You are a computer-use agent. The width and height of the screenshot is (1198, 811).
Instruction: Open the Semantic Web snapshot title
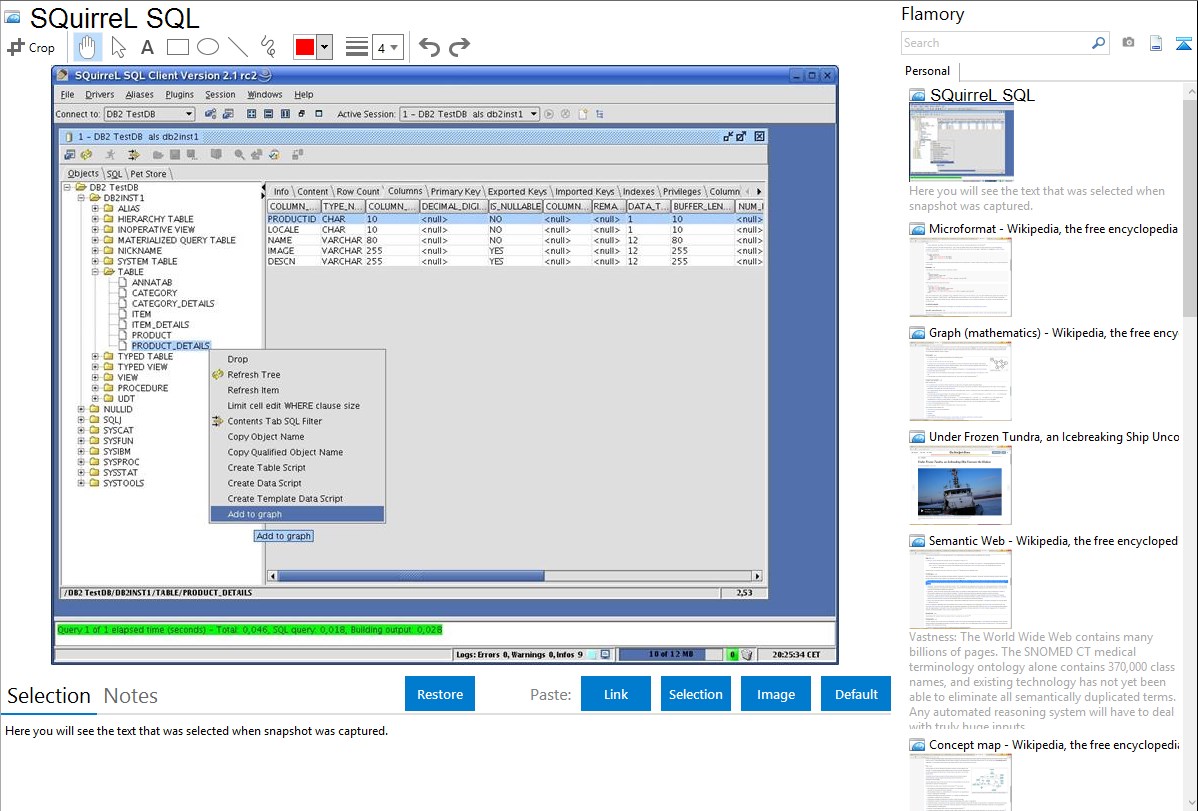1053,541
